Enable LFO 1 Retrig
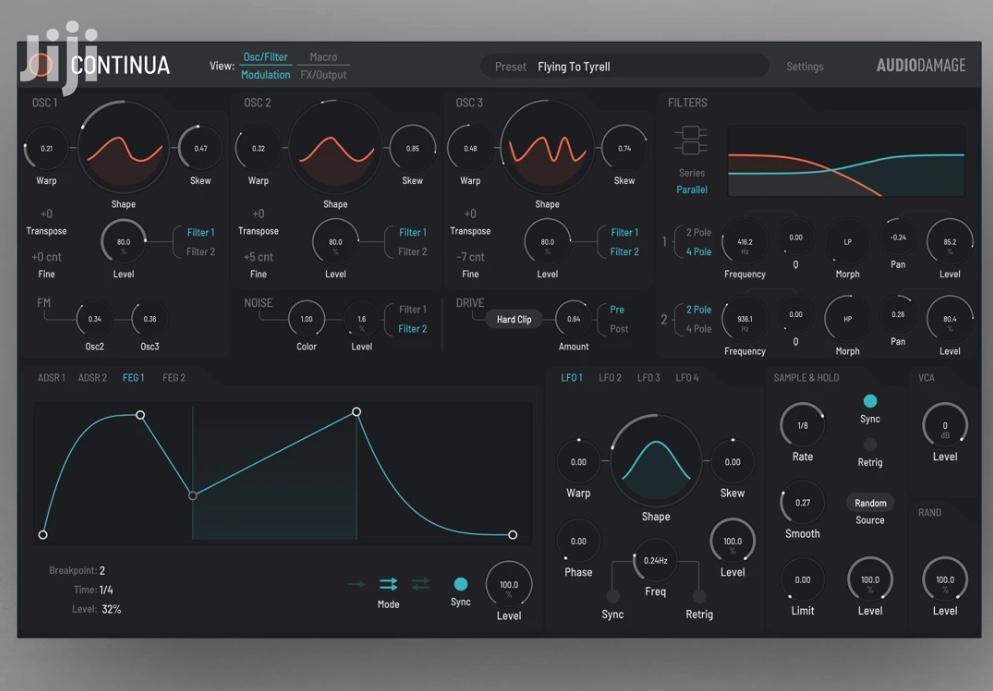Viewport: 993px width, 691px height. (699, 596)
